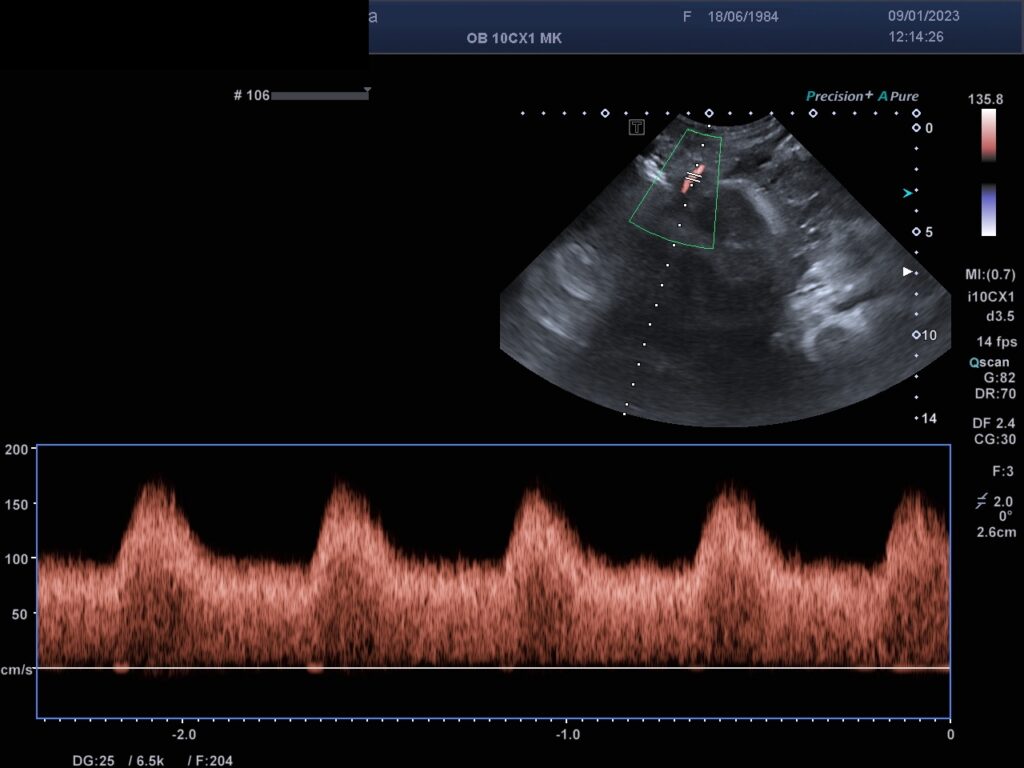Click the exam date 09/01/2023
This screenshot has width=1024, height=768.
click(x=923, y=17)
